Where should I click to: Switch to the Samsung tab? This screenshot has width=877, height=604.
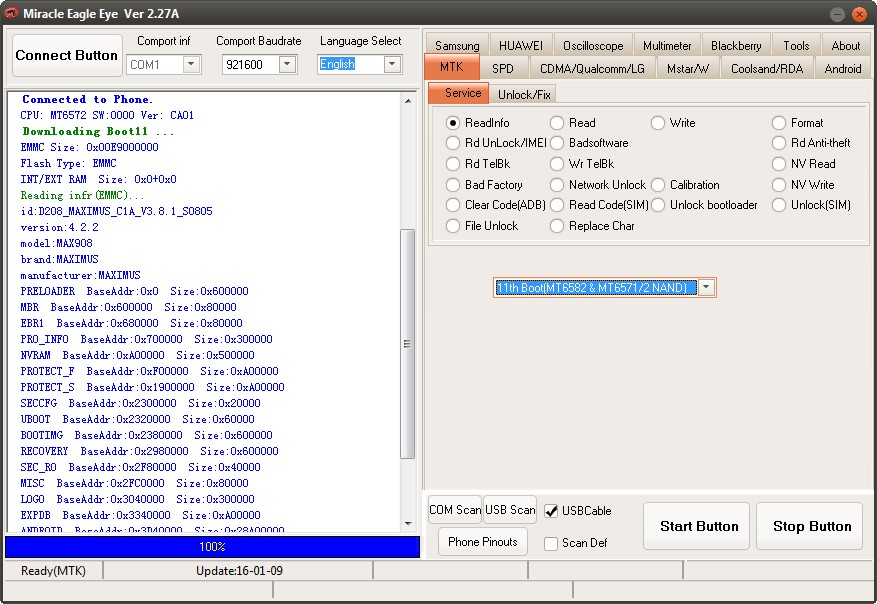(x=457, y=46)
